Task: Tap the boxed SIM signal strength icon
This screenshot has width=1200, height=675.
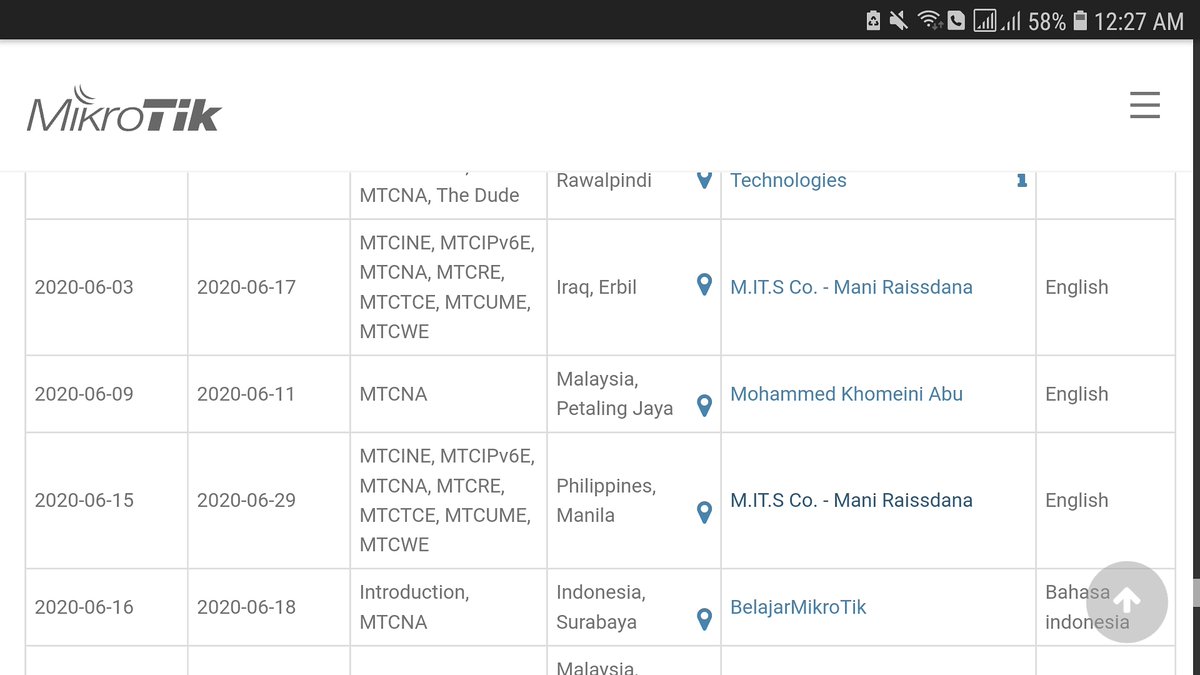Action: (985, 20)
